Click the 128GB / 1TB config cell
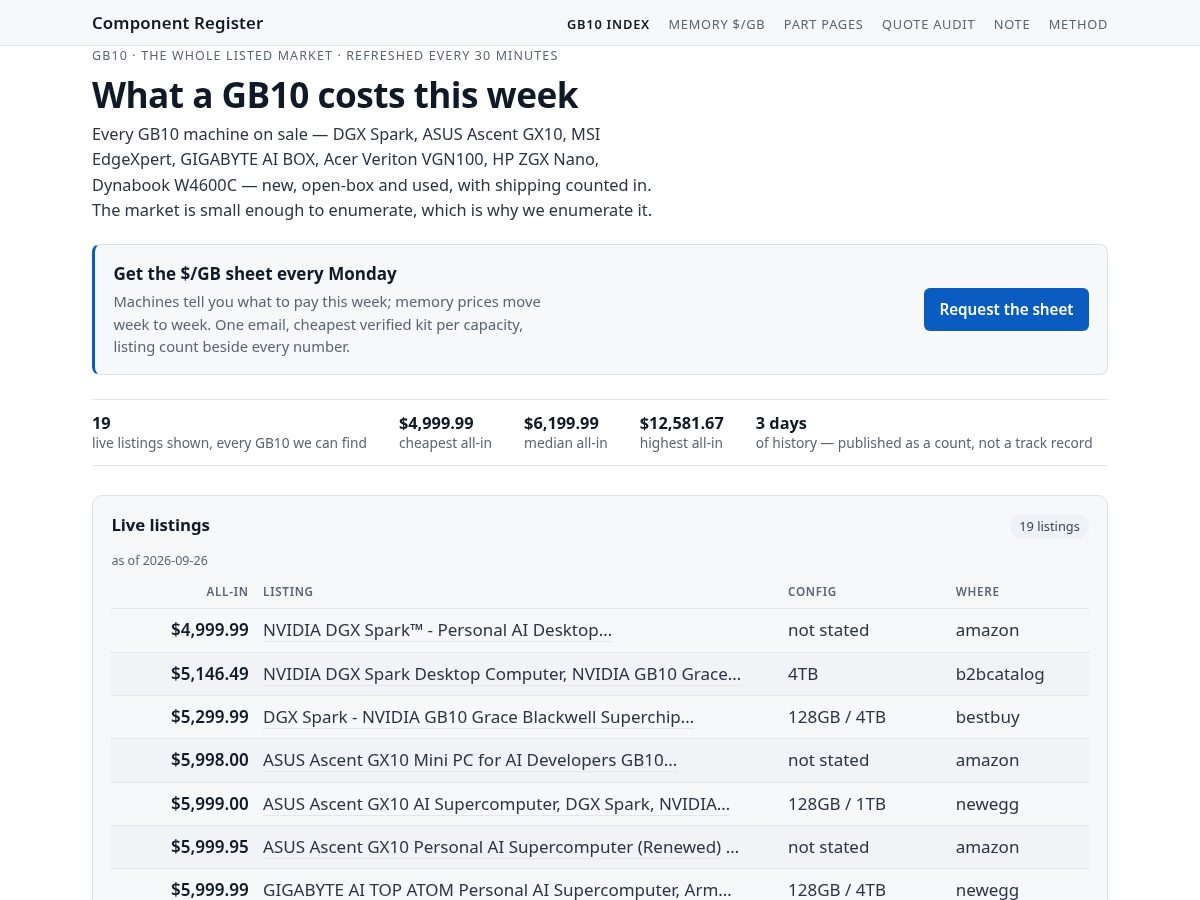 tap(837, 804)
